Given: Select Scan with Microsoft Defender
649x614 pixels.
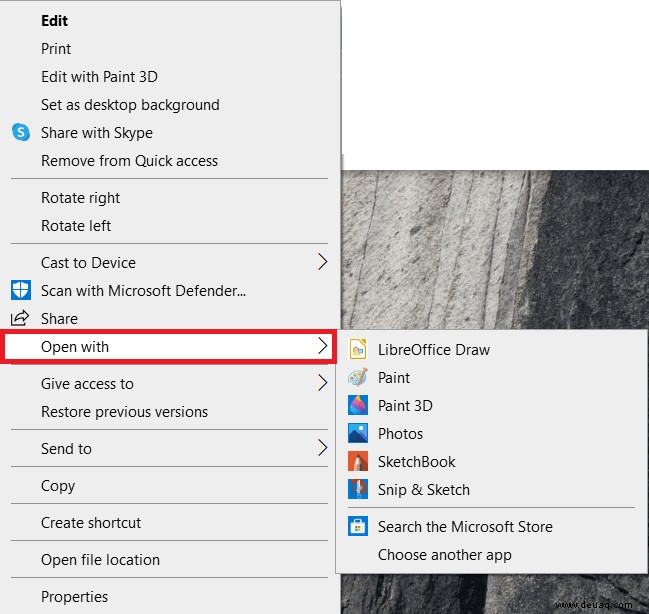Looking at the screenshot, I should point(170,291).
